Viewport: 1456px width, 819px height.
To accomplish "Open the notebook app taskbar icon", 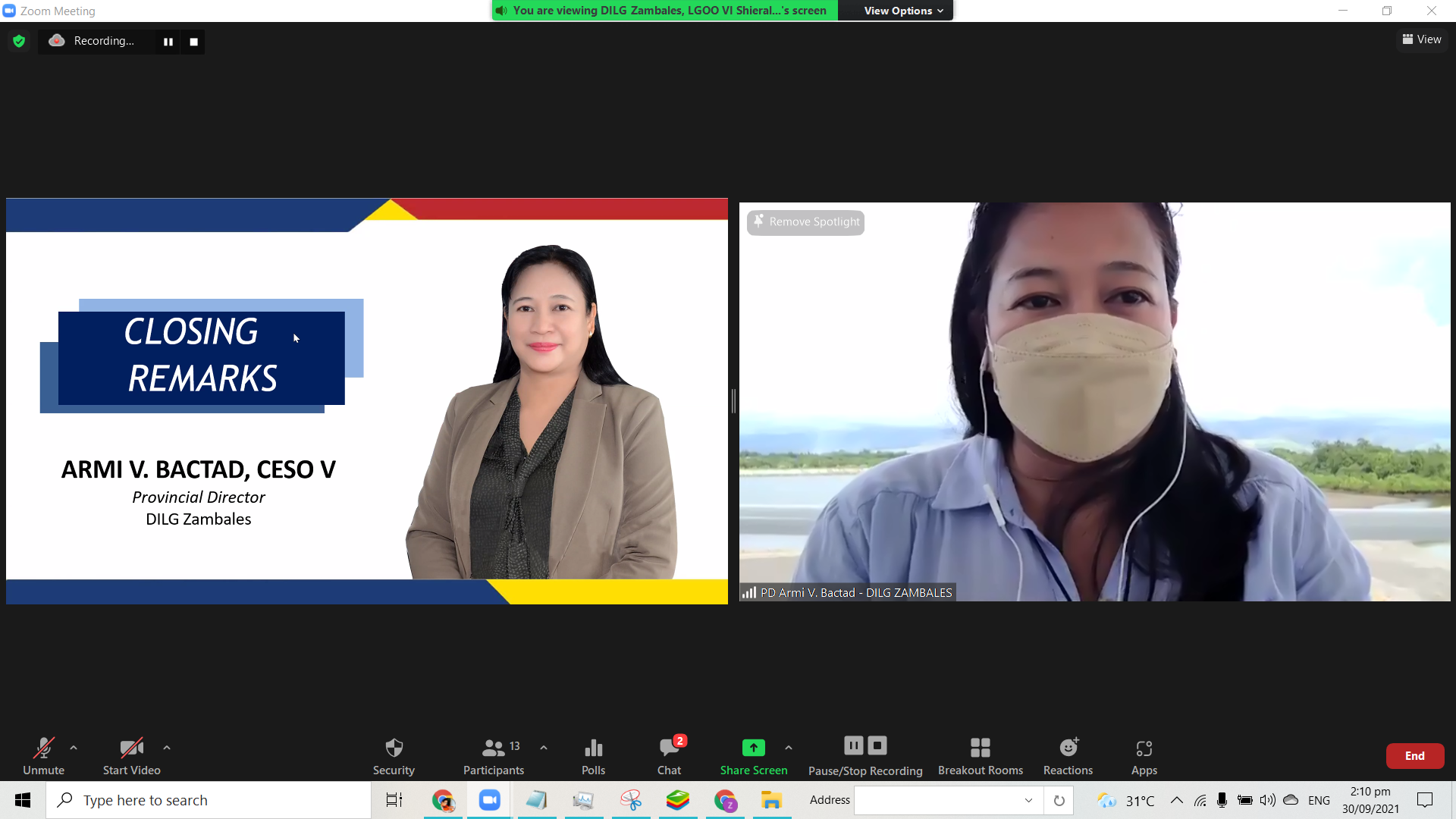I will click(537, 800).
